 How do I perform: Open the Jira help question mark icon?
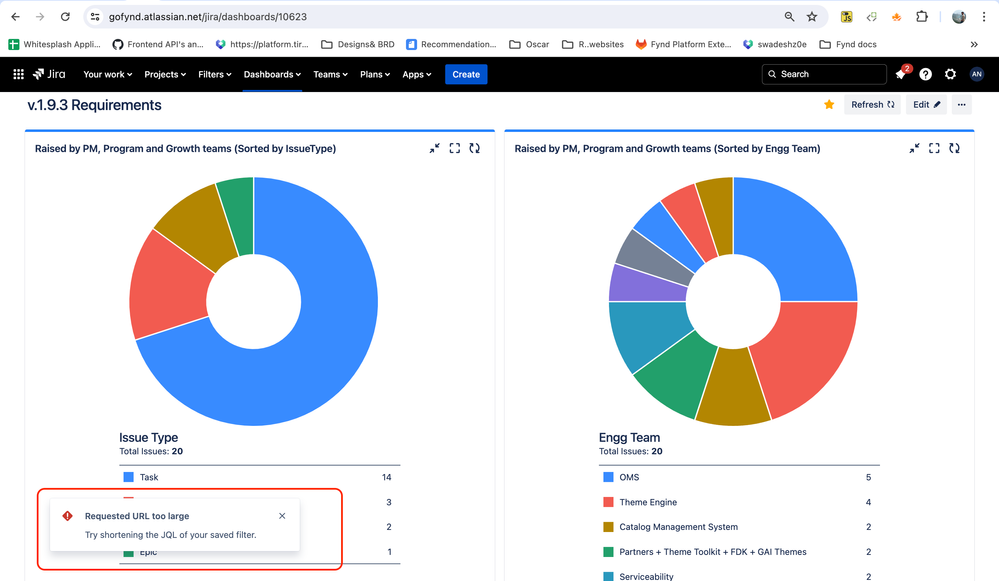[925, 74]
